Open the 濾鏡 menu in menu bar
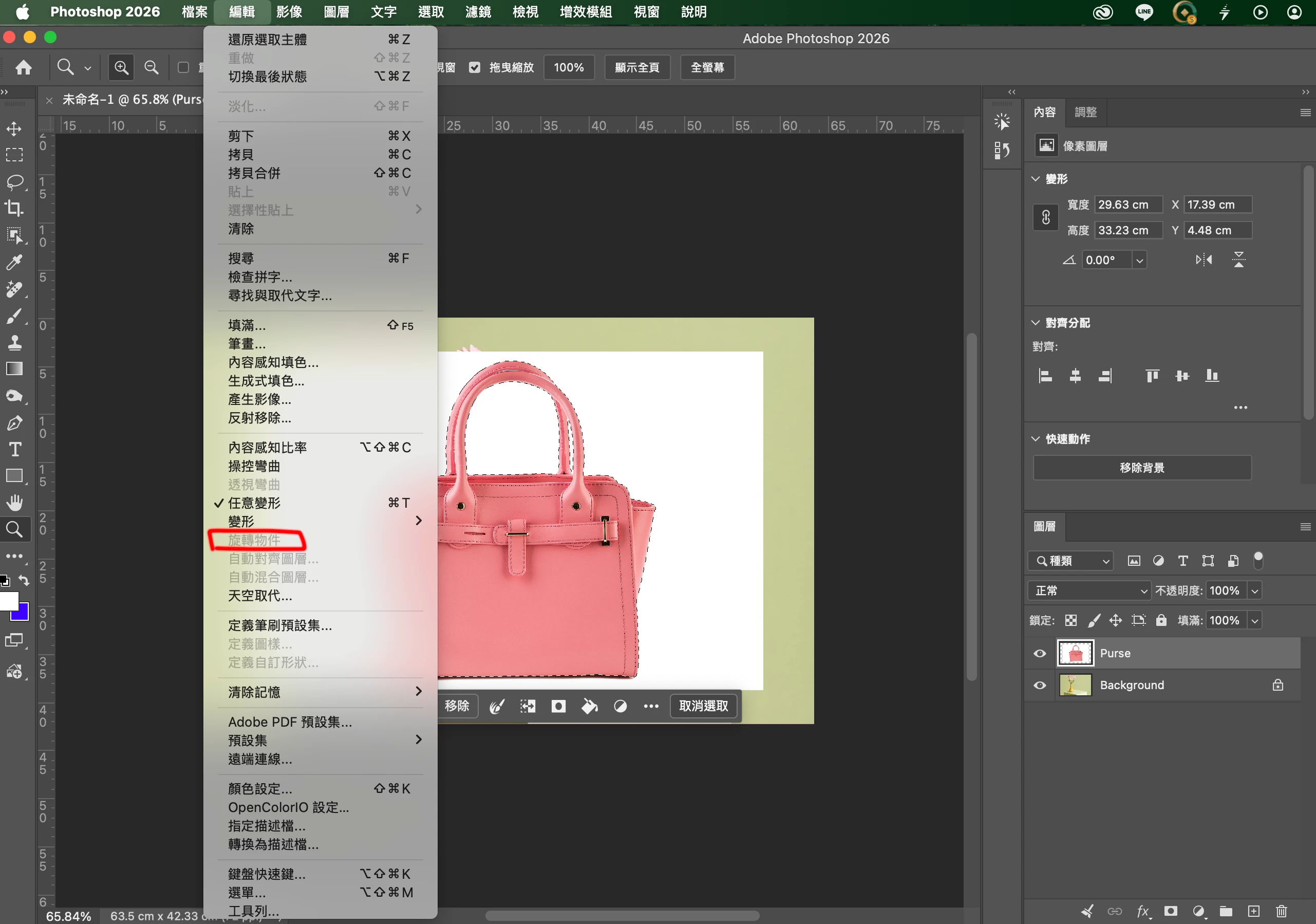 pos(478,12)
